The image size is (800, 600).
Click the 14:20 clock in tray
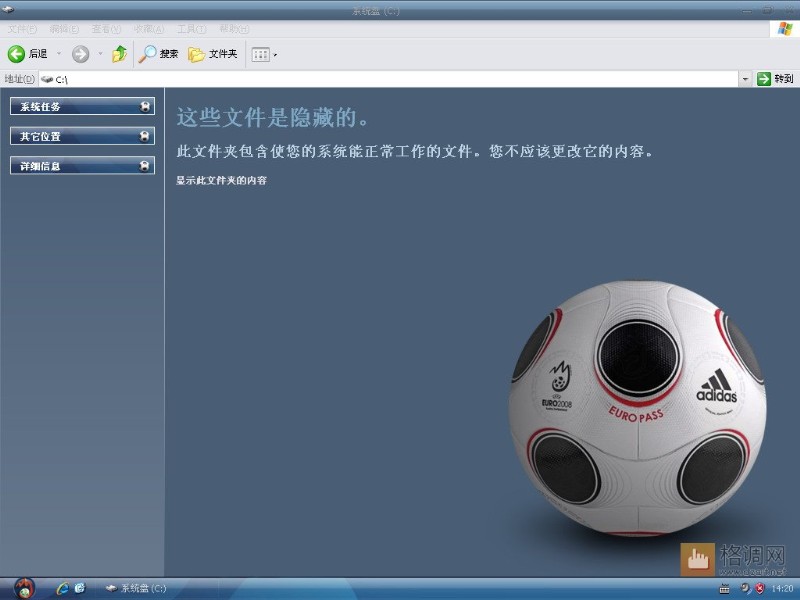point(782,588)
